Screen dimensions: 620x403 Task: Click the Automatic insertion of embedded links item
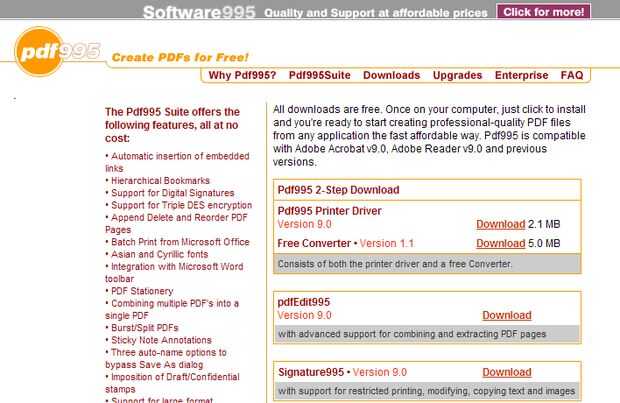point(178,162)
